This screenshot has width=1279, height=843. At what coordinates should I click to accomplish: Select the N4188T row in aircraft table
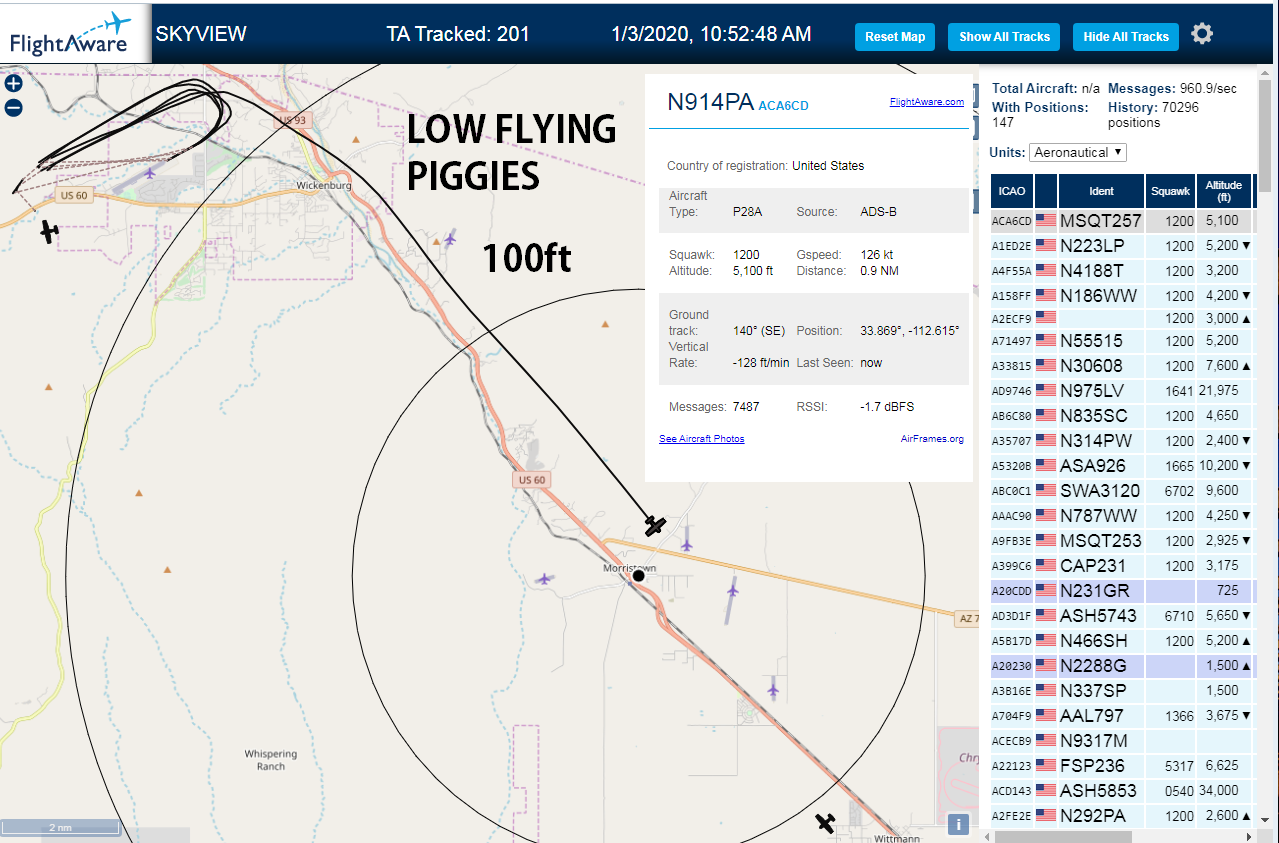1122,270
